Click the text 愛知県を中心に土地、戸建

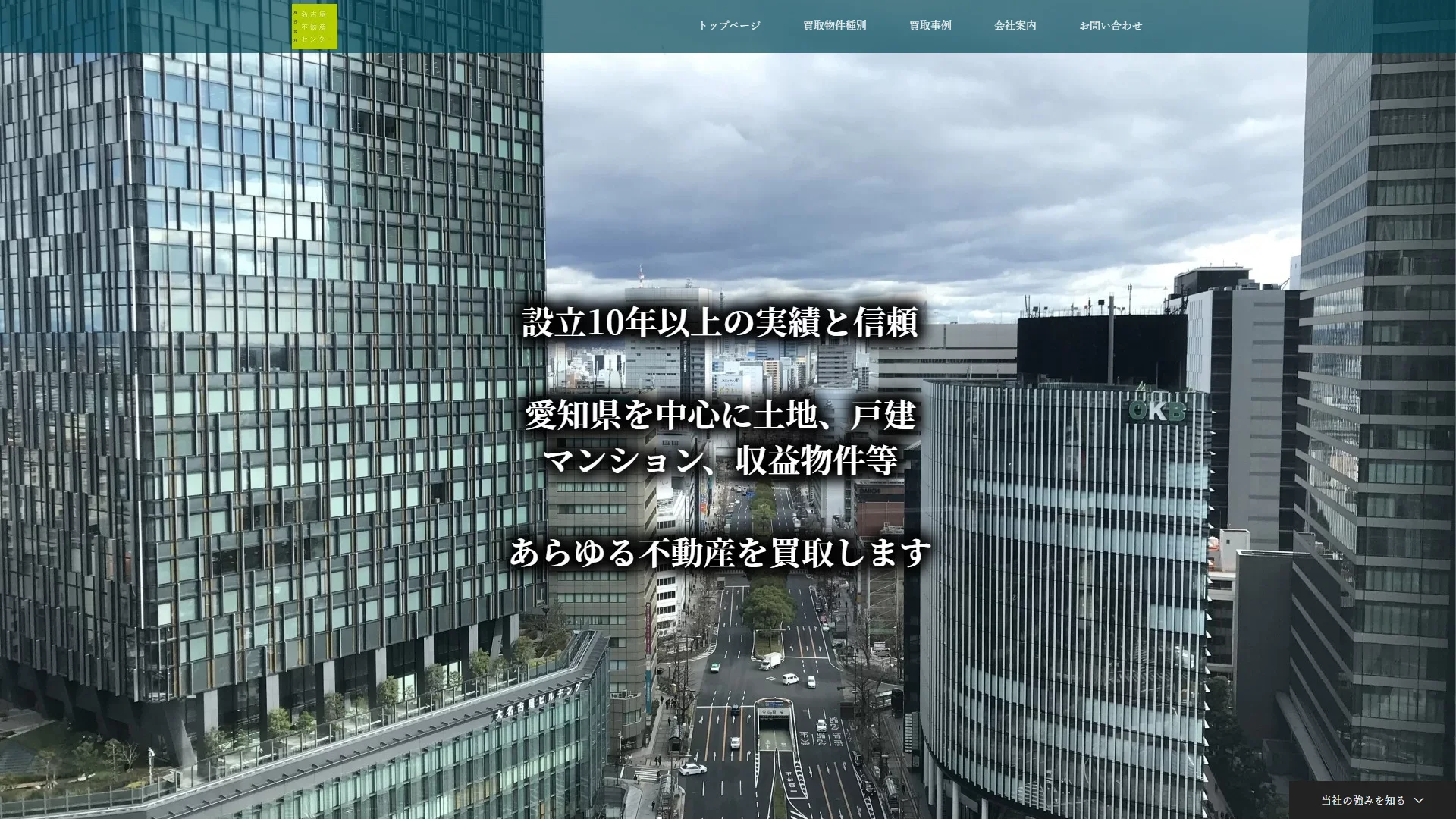[x=720, y=415]
